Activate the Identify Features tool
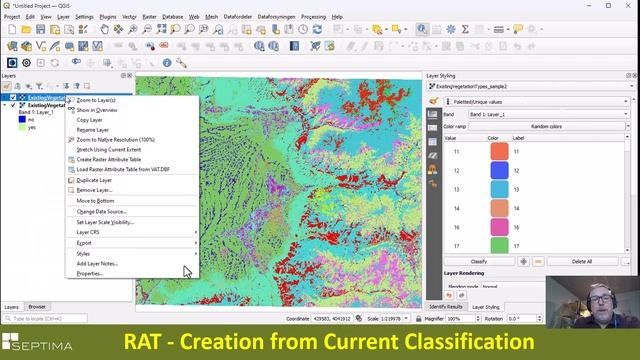640x360 pixels. pos(422,29)
